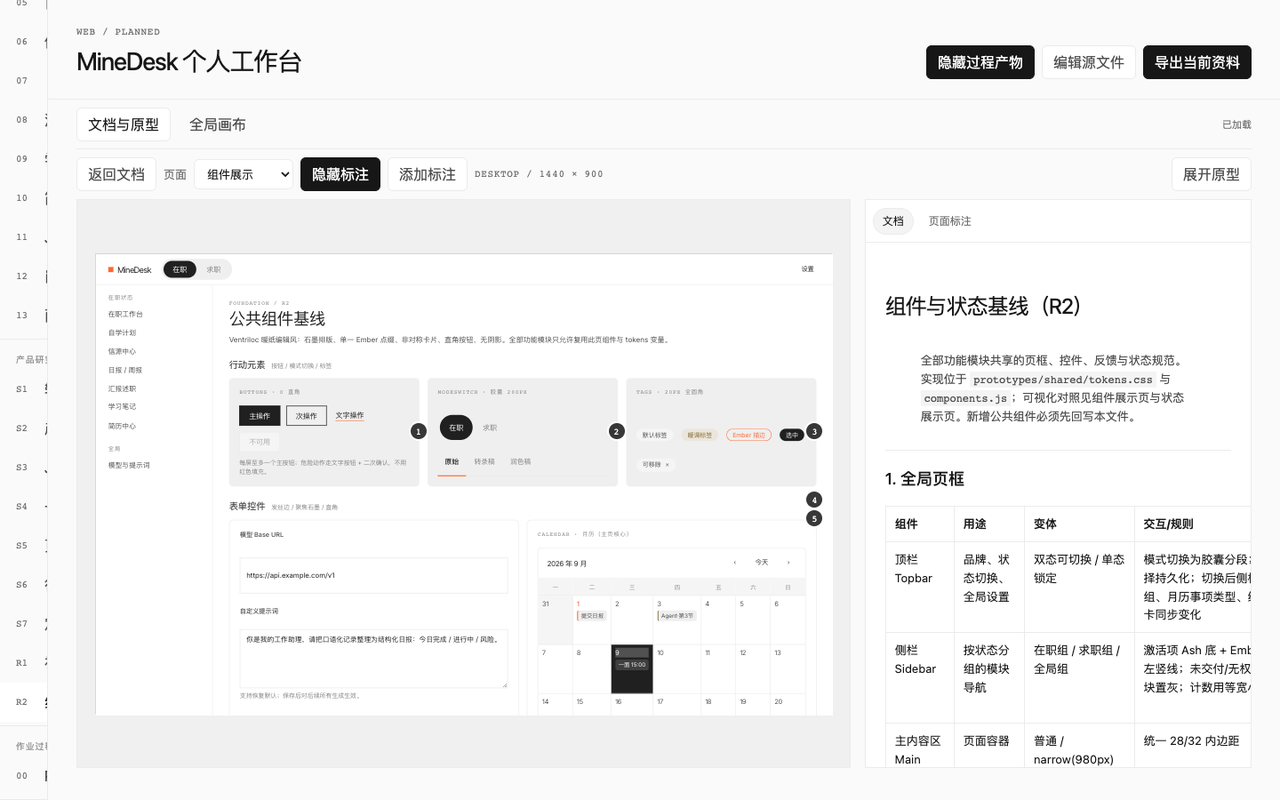Toggle the Ember 描边 tag
Screen dimensions: 1280x800
coord(749,435)
